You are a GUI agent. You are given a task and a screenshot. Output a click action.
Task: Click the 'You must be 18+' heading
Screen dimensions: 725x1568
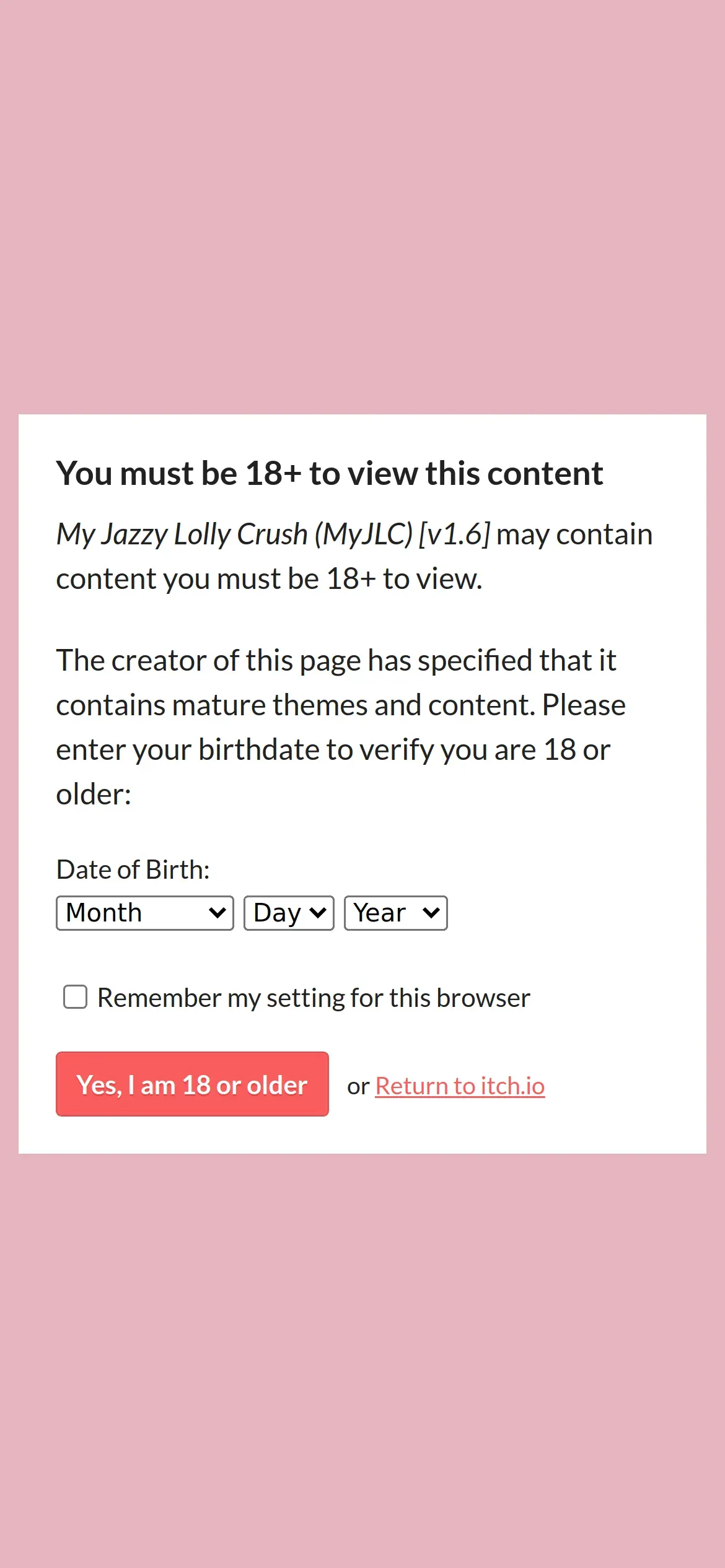pyautogui.click(x=329, y=474)
